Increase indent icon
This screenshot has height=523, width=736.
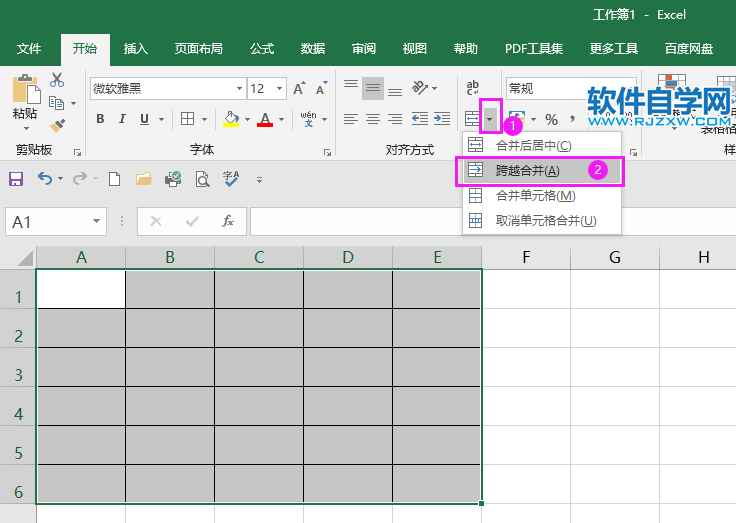tap(442, 119)
